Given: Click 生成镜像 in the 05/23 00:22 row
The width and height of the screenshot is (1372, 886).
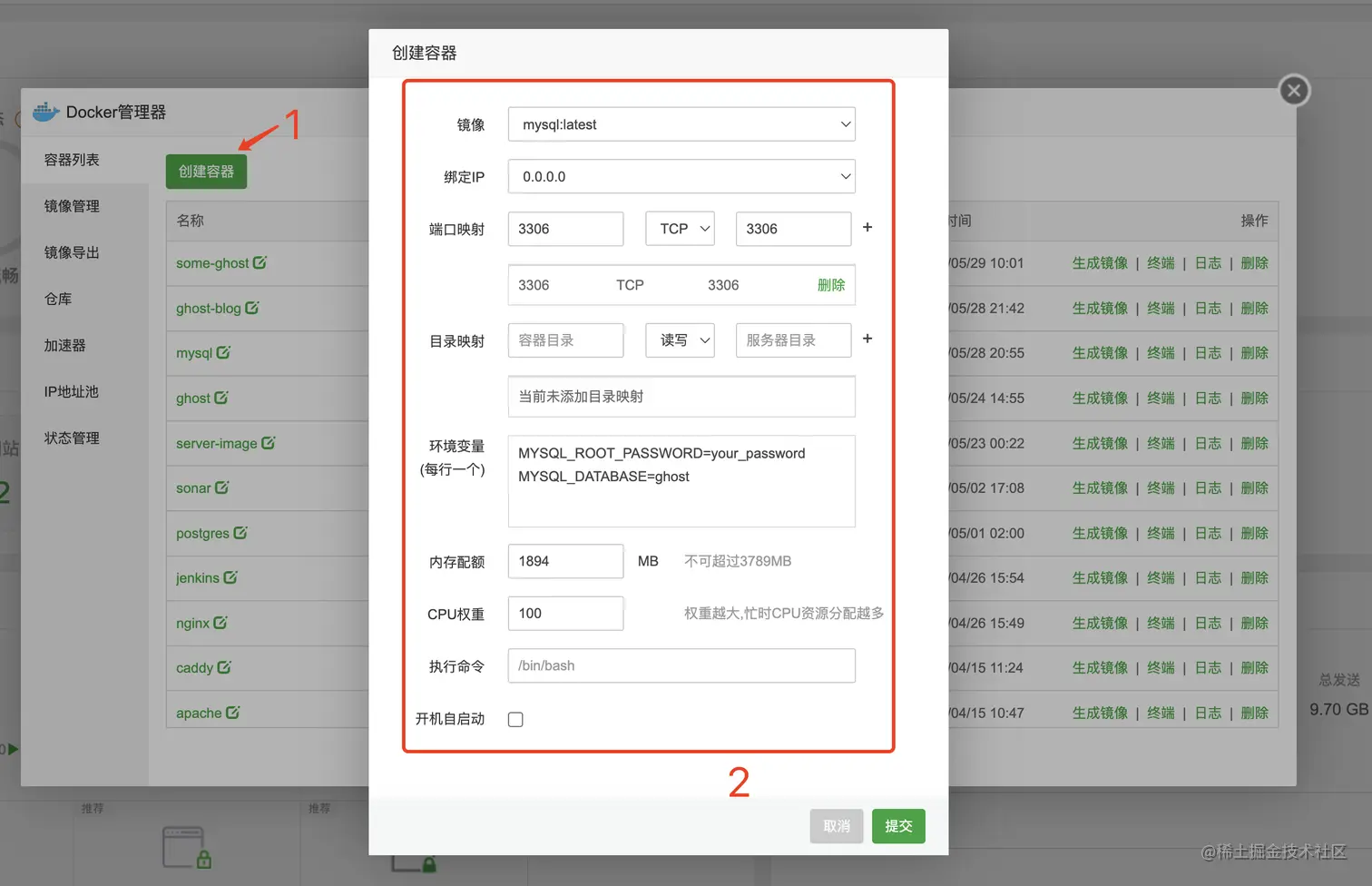Looking at the screenshot, I should click(1100, 443).
